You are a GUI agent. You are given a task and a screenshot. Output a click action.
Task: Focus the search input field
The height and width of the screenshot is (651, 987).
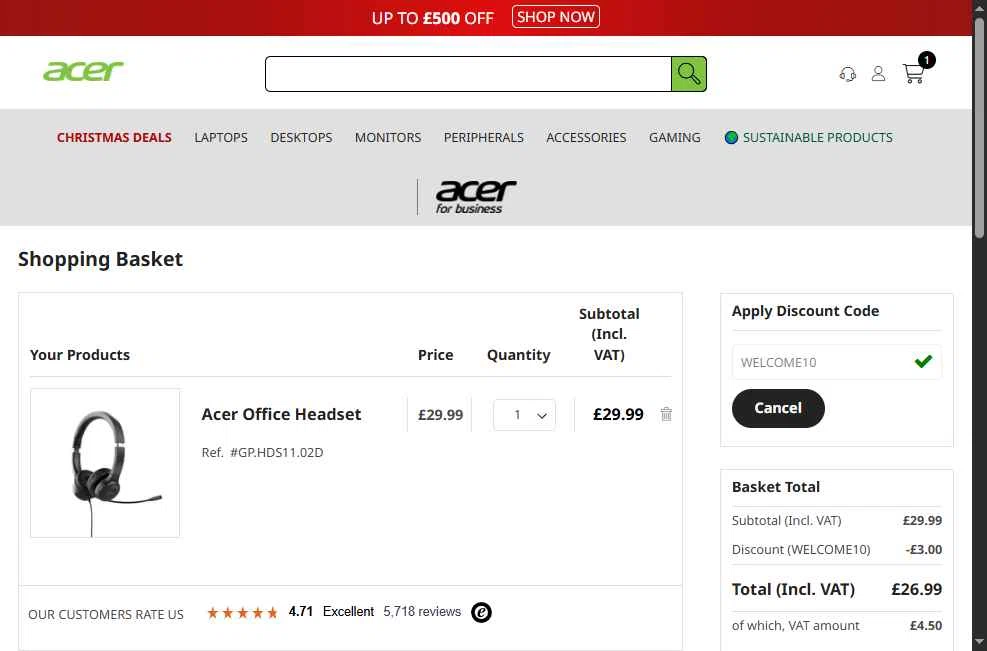click(468, 74)
